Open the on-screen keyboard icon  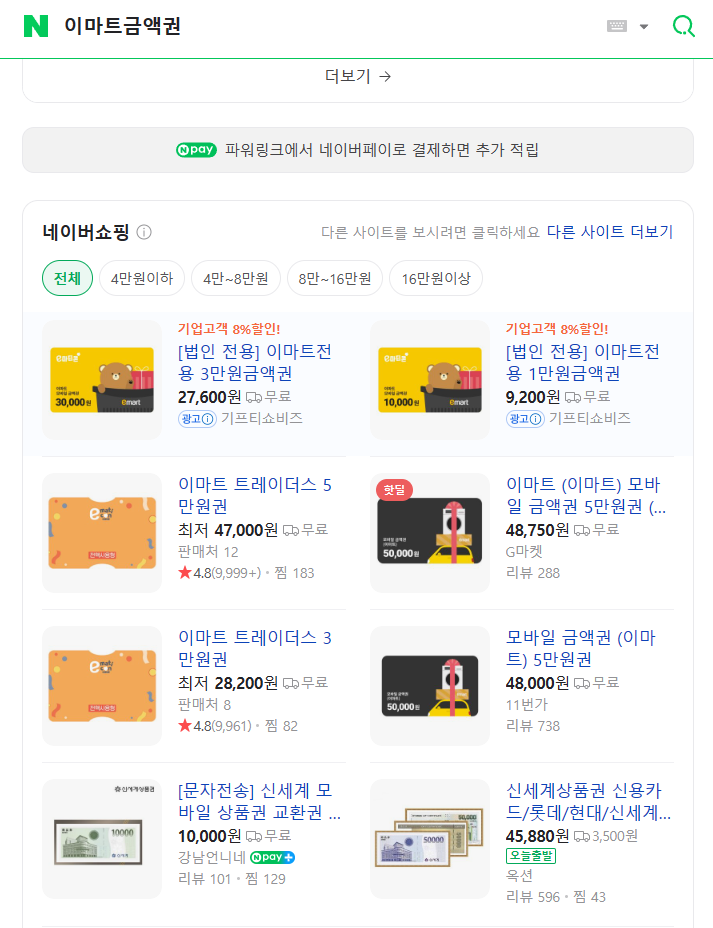(x=617, y=26)
